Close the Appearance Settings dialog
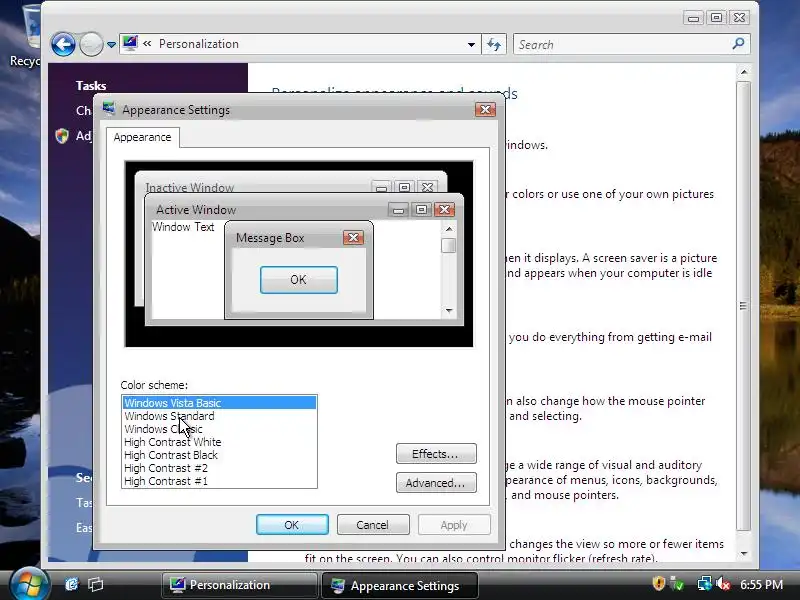Screen dimensions: 800x600 click(x=485, y=109)
